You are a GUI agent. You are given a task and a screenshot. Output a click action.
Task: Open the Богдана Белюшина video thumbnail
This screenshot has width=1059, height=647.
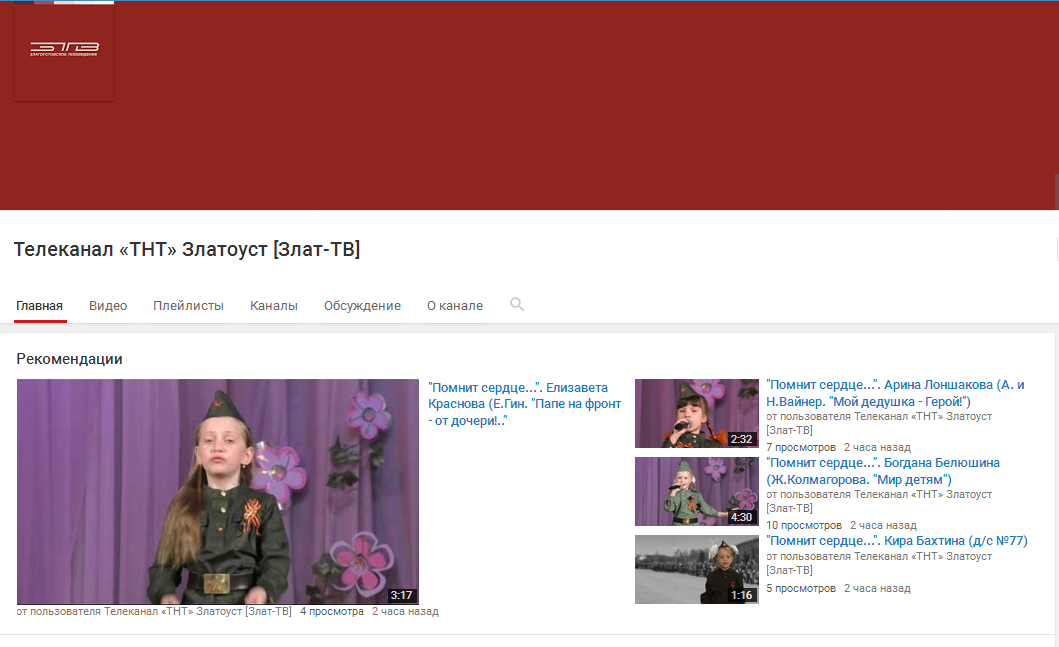tap(696, 491)
